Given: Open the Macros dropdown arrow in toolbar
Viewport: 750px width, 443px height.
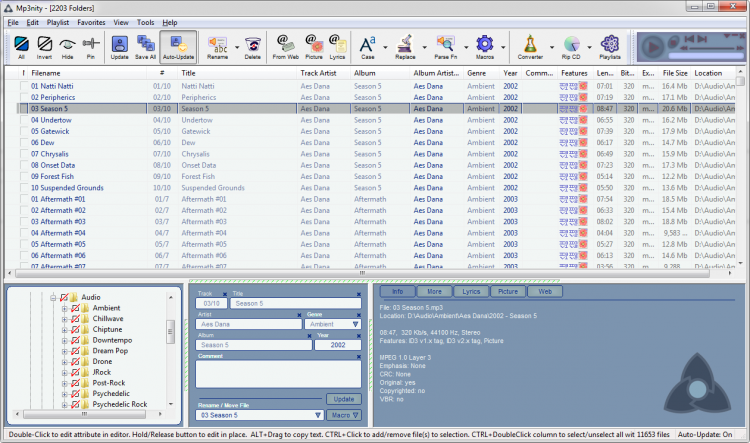Looking at the screenshot, I should point(503,47).
